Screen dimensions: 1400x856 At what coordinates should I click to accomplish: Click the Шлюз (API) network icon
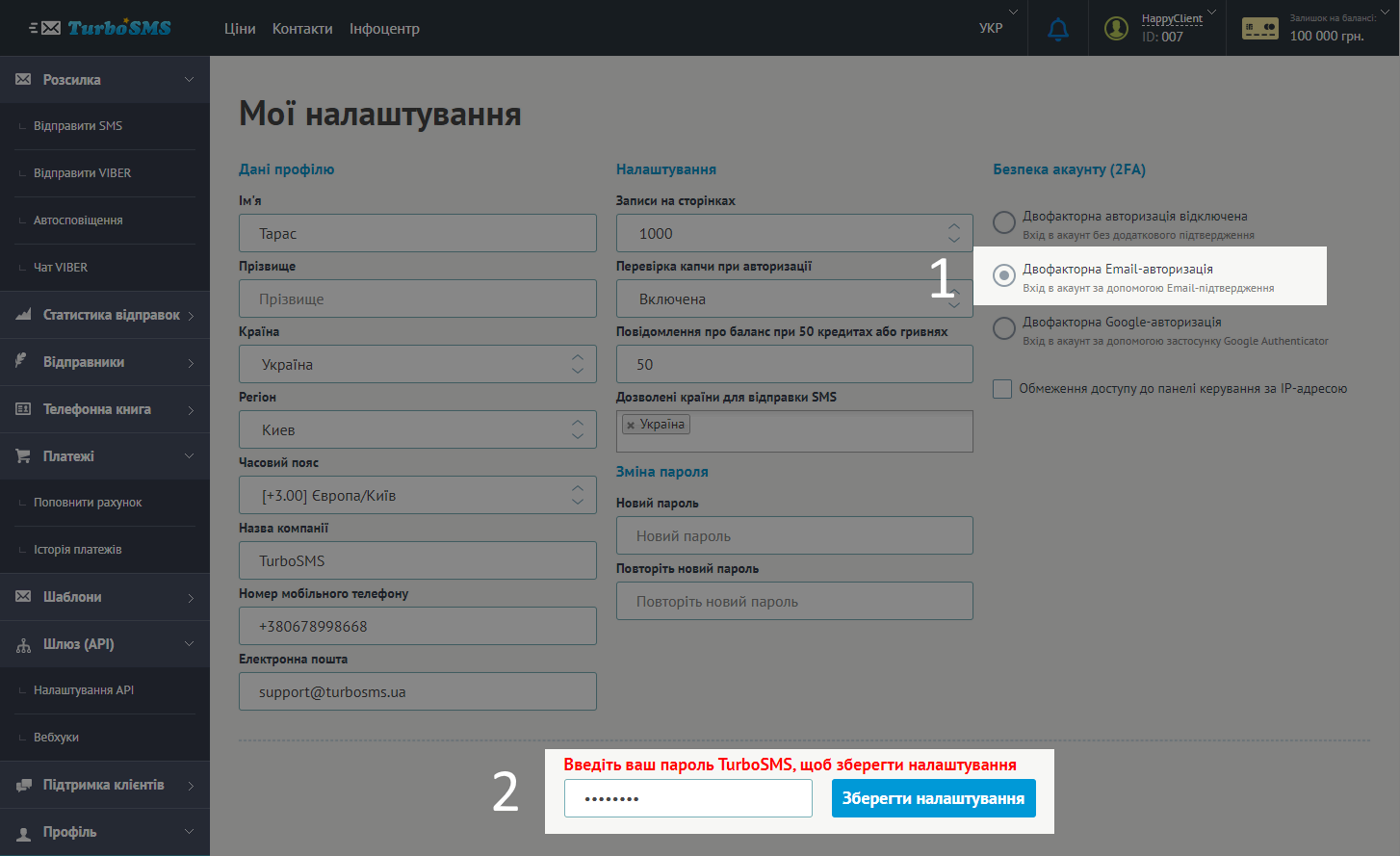pyautogui.click(x=23, y=645)
